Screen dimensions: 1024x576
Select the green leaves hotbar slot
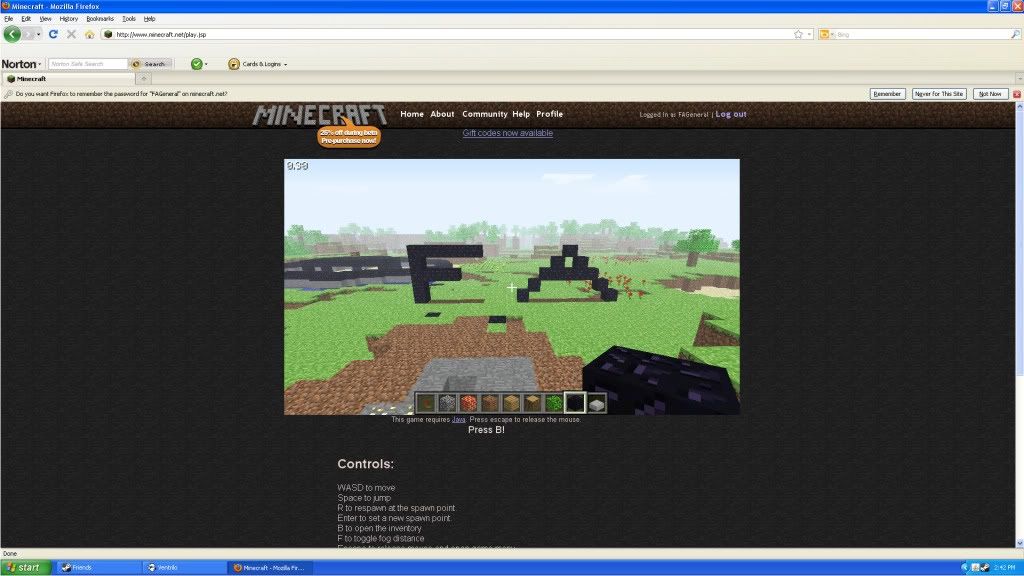point(554,403)
